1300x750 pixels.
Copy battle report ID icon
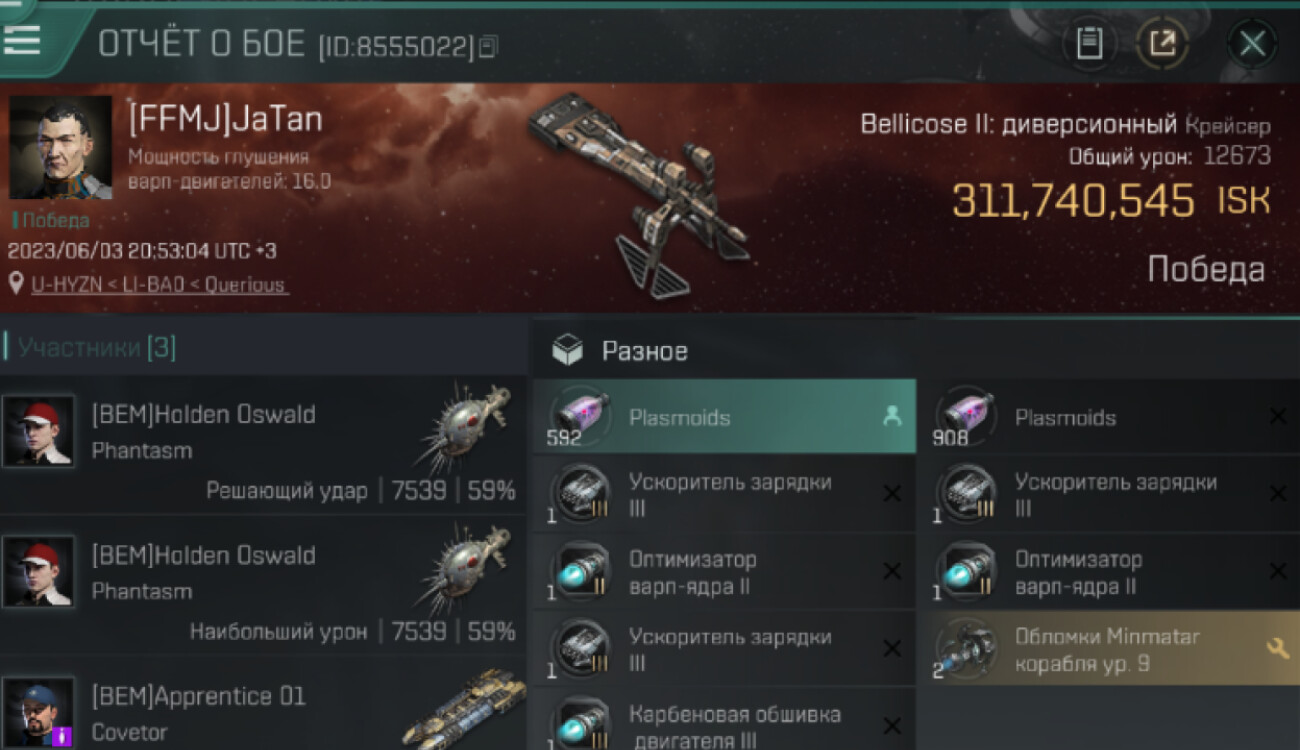tap(488, 46)
